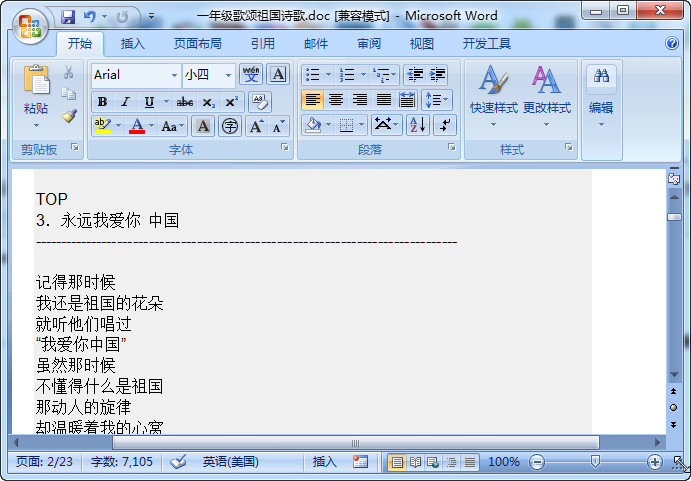Zoom in with plus button

[x=654, y=462]
